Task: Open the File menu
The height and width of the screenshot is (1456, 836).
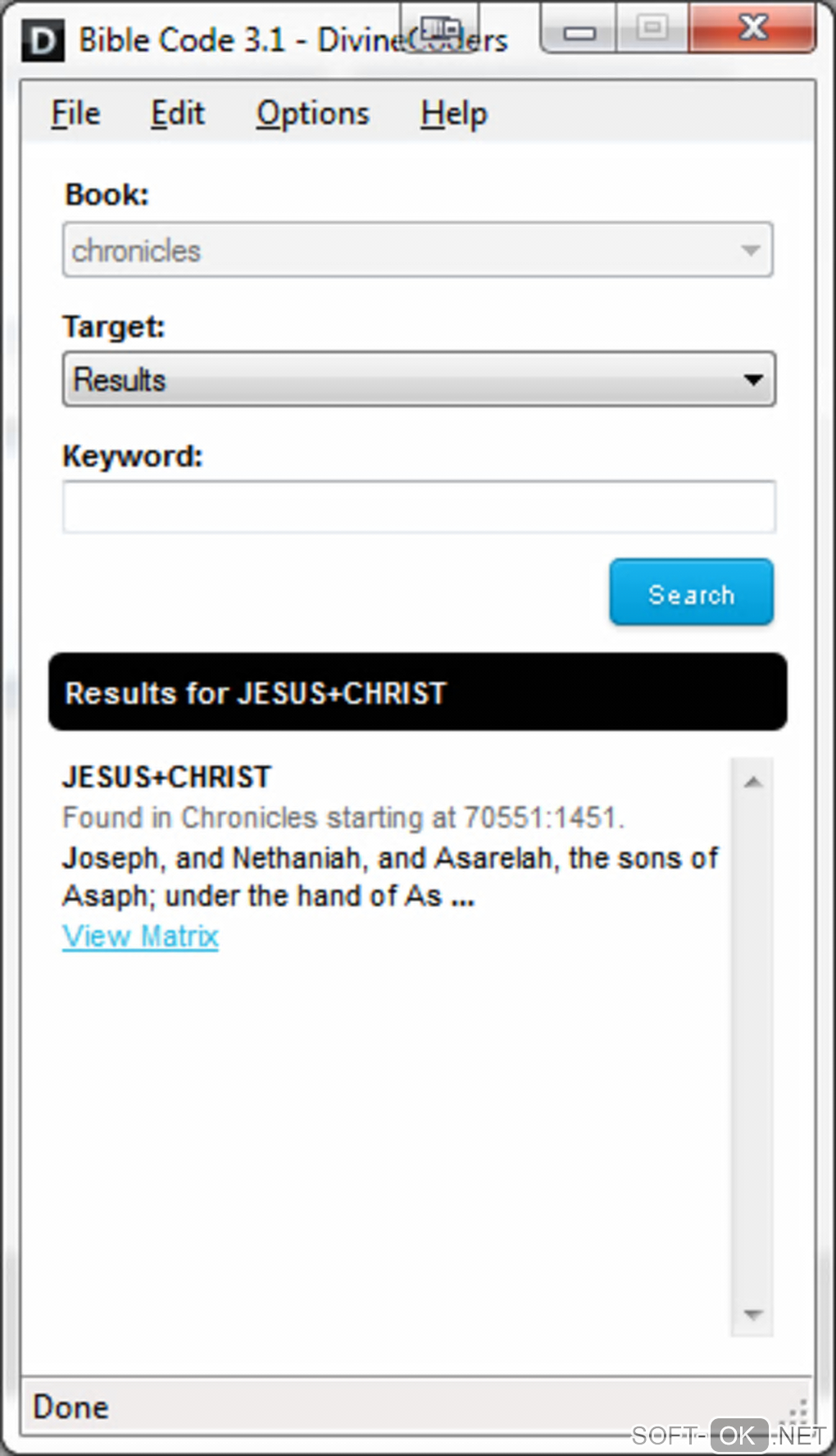Action: 75,114
